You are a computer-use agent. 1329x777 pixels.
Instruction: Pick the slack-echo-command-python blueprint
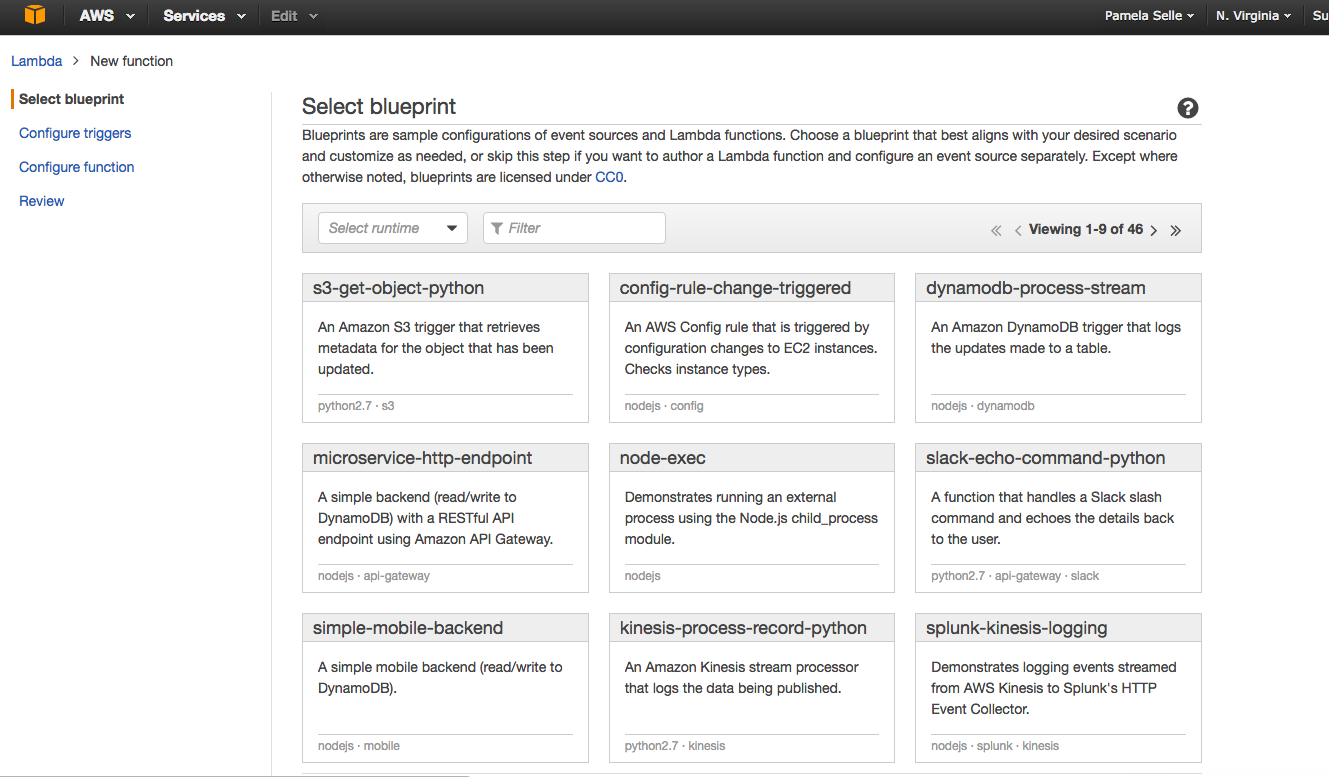[1058, 517]
